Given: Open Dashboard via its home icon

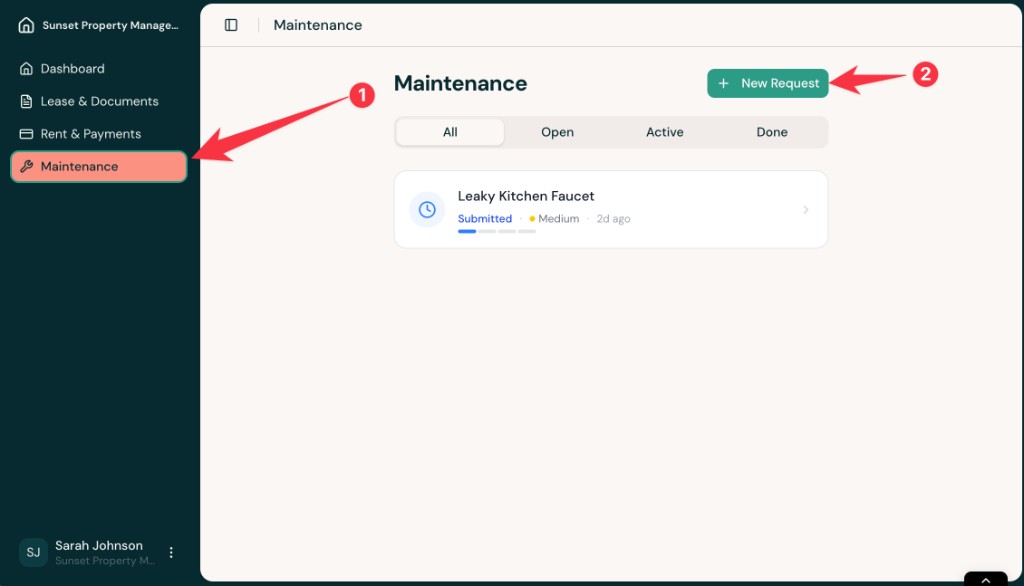Looking at the screenshot, I should (x=24, y=68).
